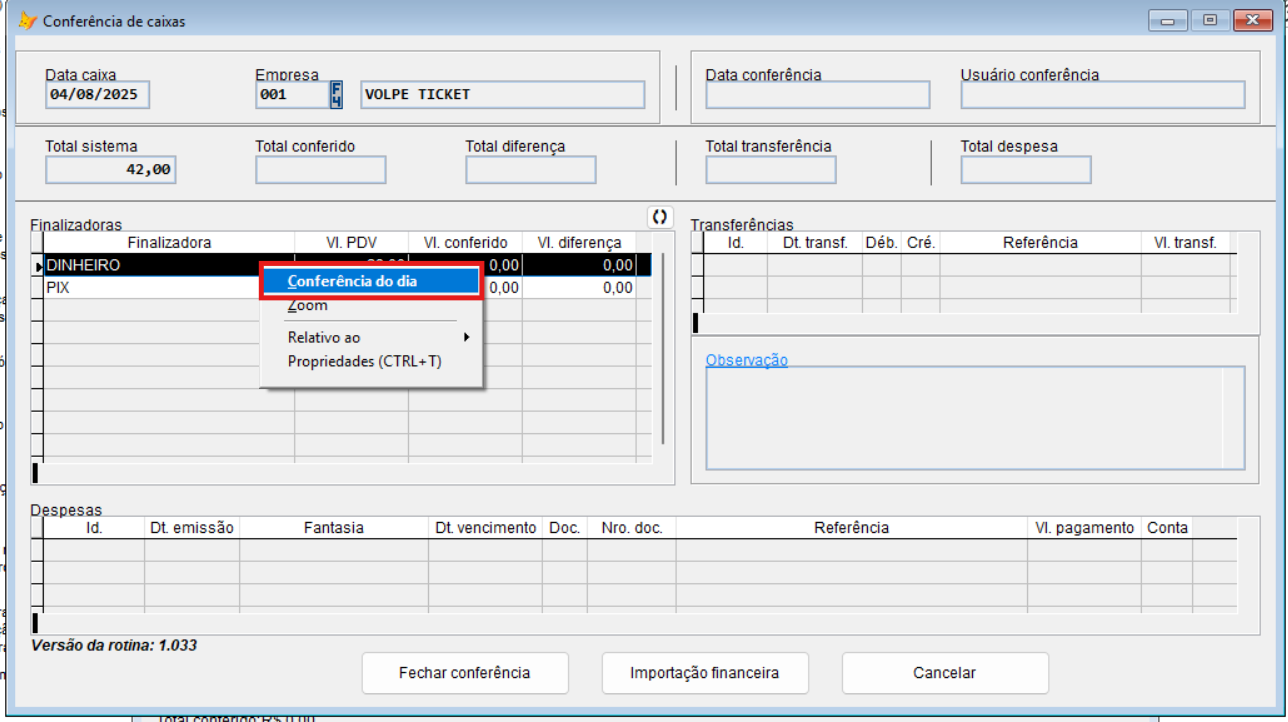This screenshot has height=722, width=1288.
Task: Click the Data caixa date field
Action: click(97, 95)
